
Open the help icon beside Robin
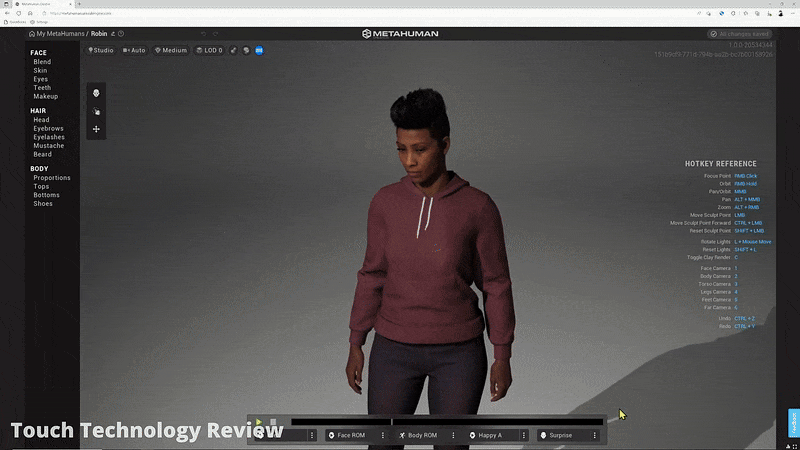pos(121,34)
